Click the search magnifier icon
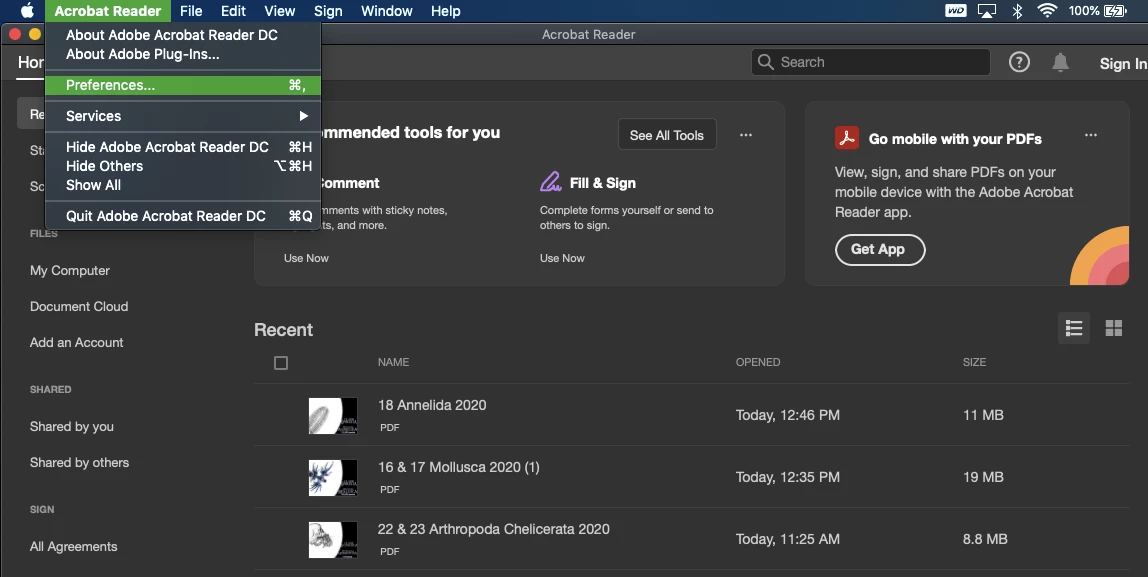Viewport: 1148px width, 577px height. pos(765,62)
